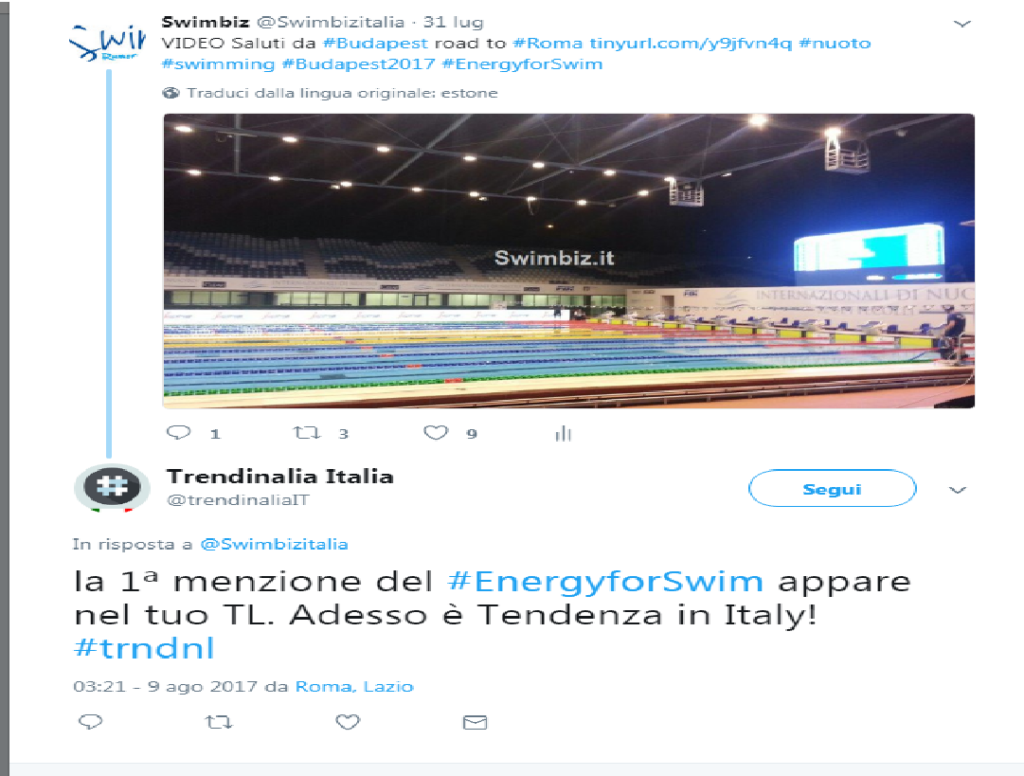Follow Trendinalia Italia with Segui button

coord(832,489)
